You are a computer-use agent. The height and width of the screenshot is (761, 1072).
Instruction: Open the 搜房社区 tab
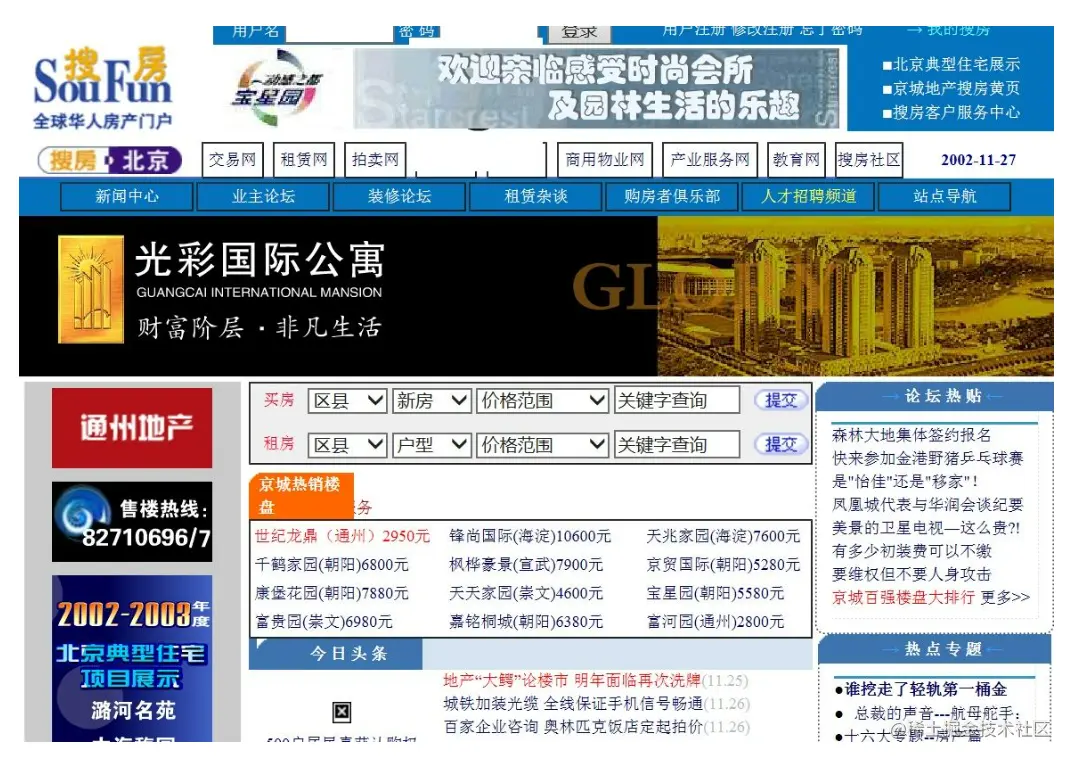[869, 160]
